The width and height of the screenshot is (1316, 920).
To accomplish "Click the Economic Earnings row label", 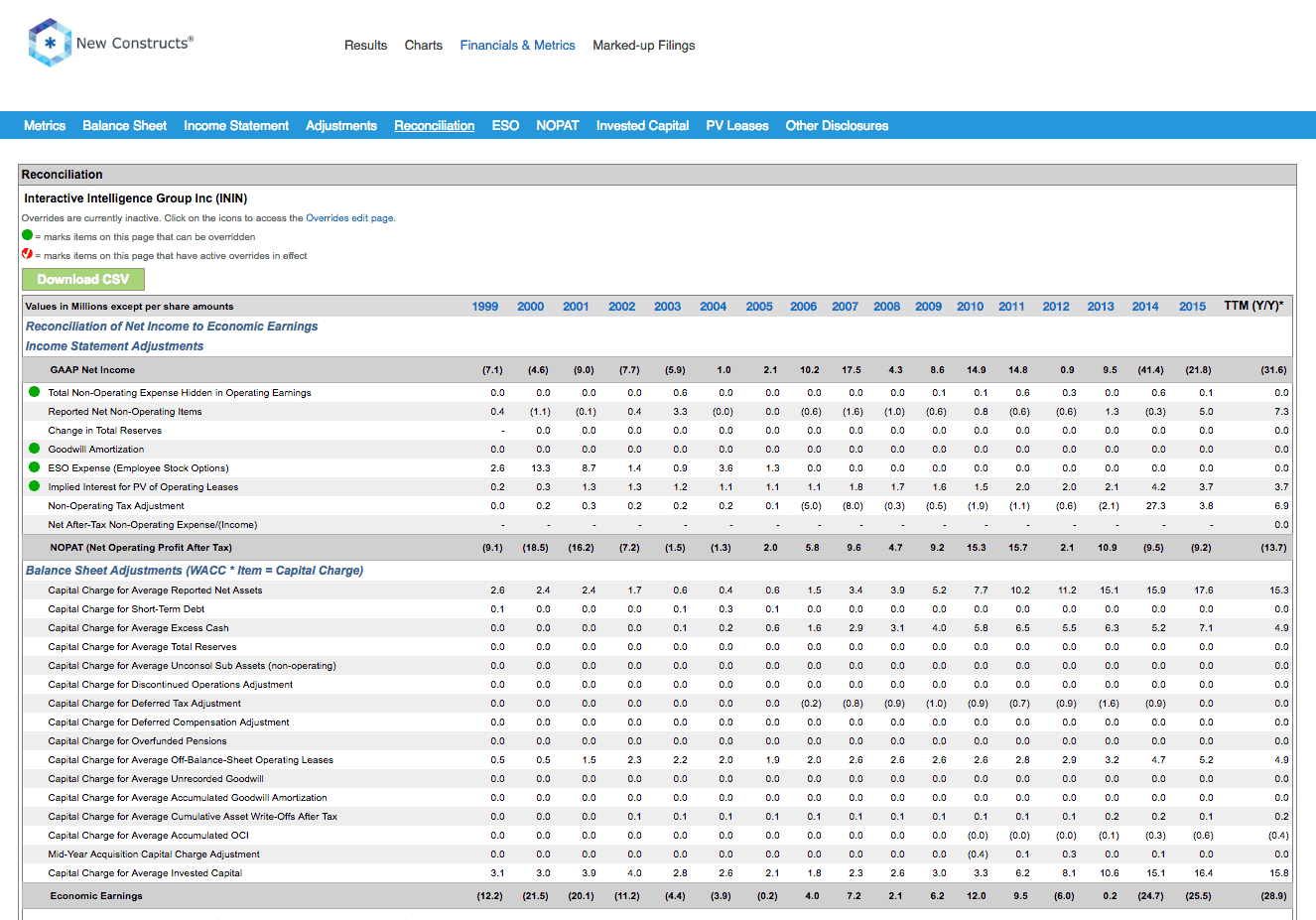I will [96, 896].
